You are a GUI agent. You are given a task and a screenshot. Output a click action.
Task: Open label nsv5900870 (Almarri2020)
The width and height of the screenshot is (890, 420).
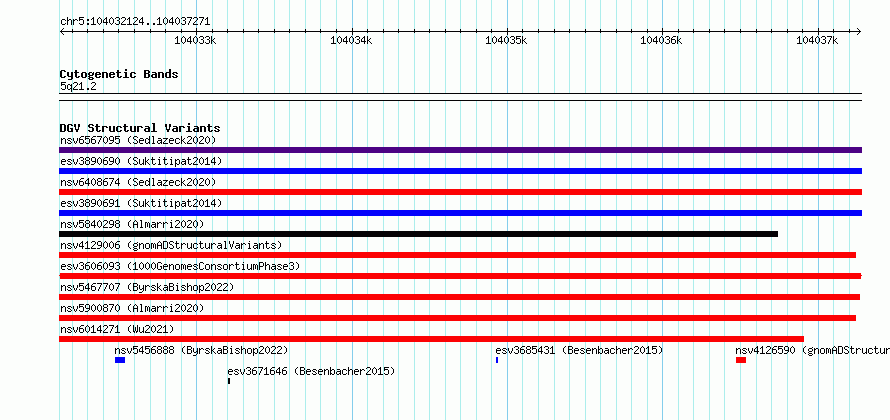132,308
